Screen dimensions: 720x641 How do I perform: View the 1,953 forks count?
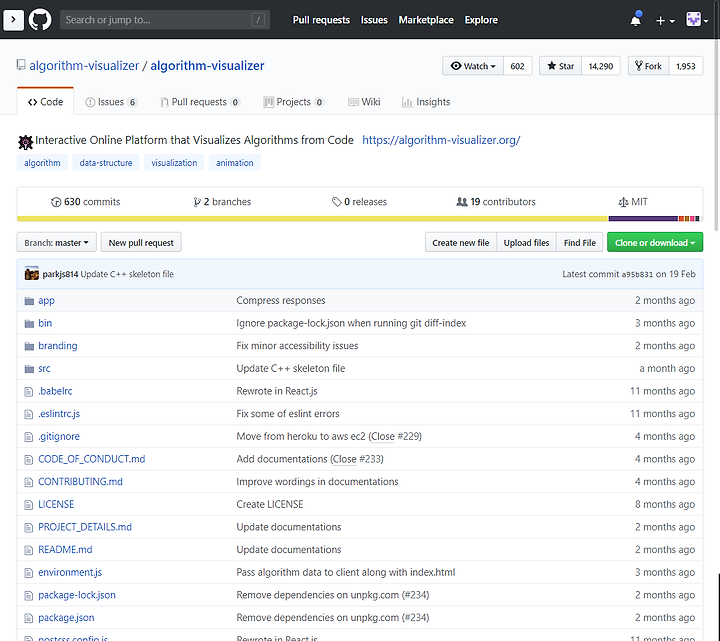coord(686,66)
